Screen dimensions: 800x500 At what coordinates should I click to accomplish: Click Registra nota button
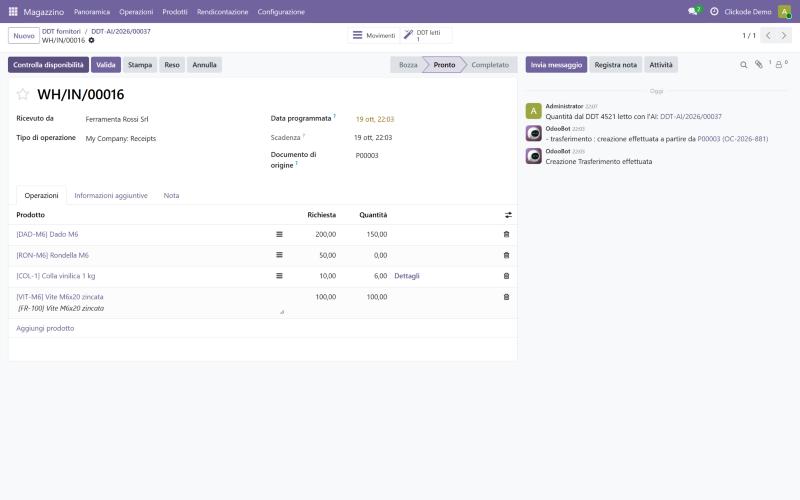[615, 65]
